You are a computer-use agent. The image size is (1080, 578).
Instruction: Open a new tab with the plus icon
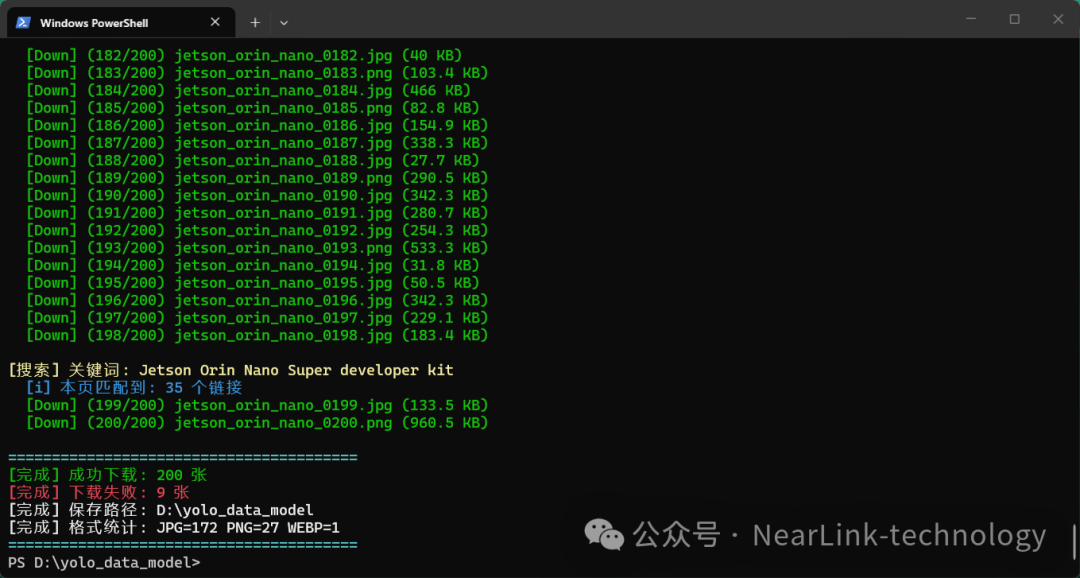pos(254,21)
